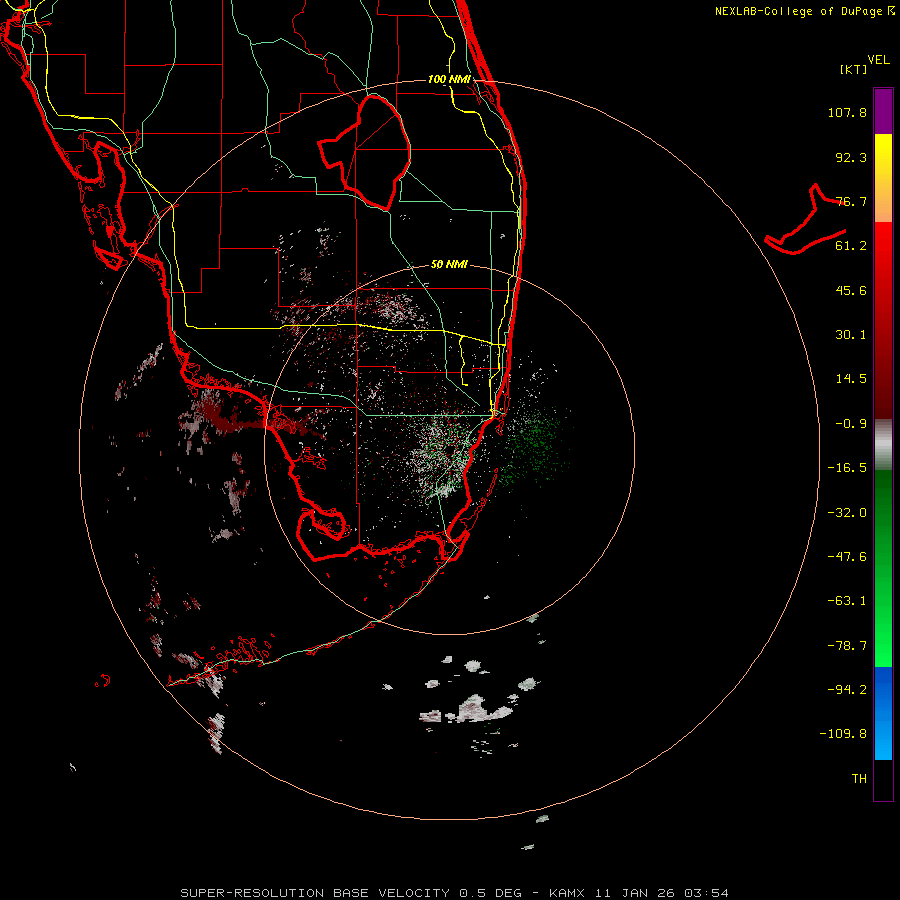Screen dimensions: 900x900
Task: Click the 61.2 velocity scale value
Action: pos(851,246)
